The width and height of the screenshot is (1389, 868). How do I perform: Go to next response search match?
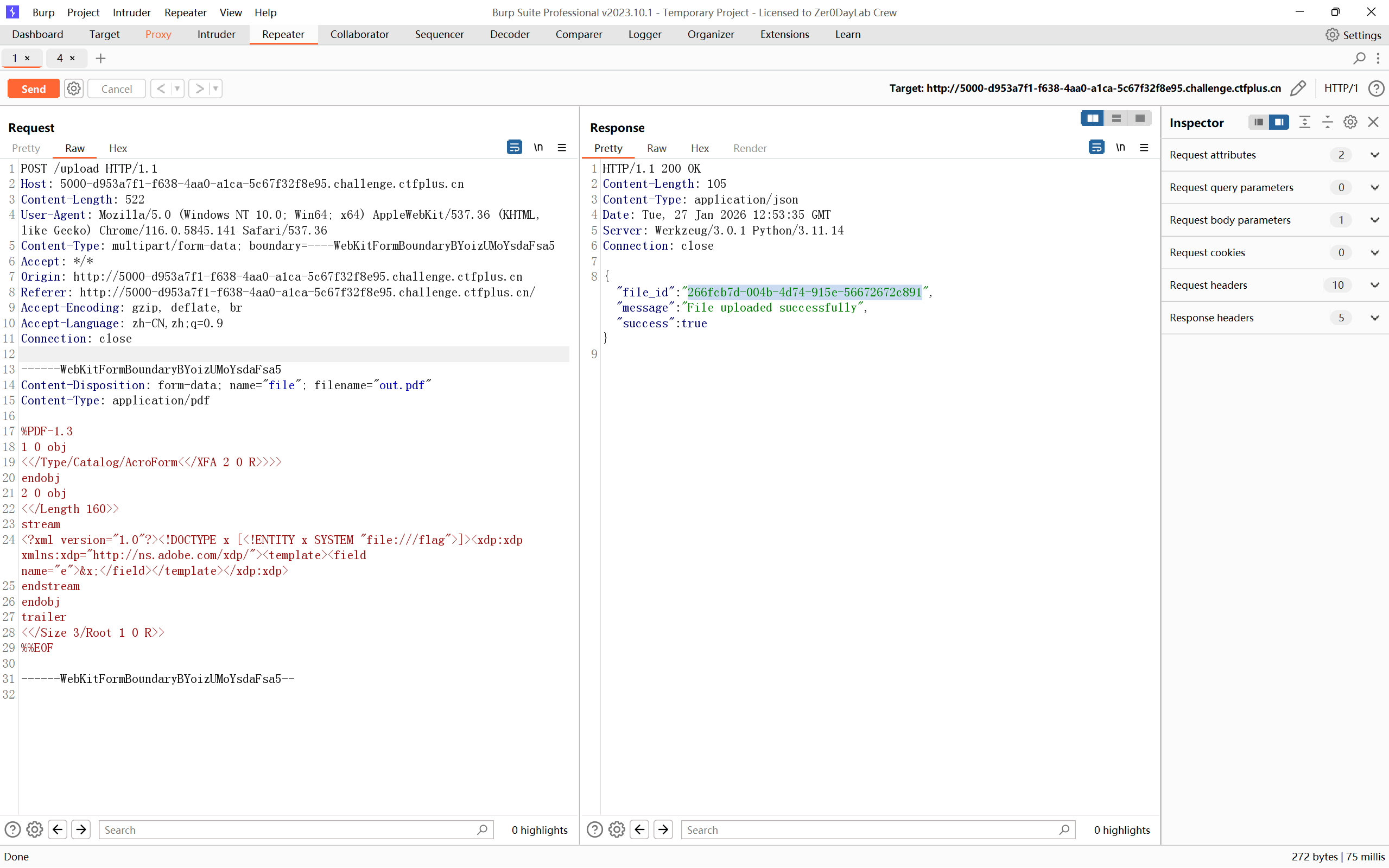(x=663, y=829)
